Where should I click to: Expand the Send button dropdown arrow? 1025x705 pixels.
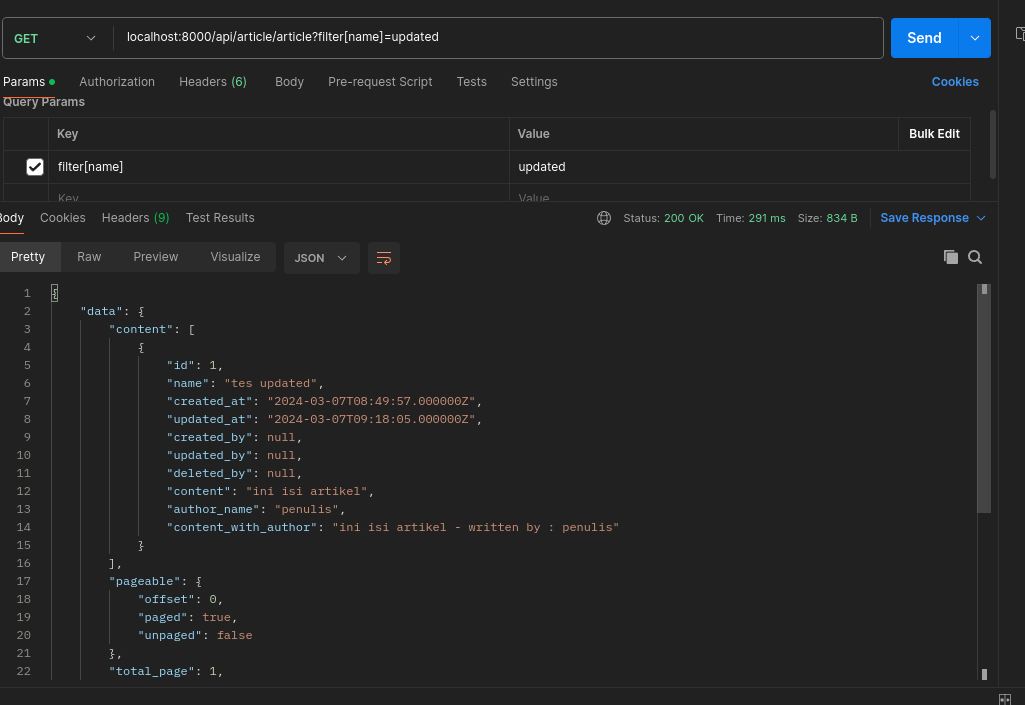pyautogui.click(x=974, y=38)
